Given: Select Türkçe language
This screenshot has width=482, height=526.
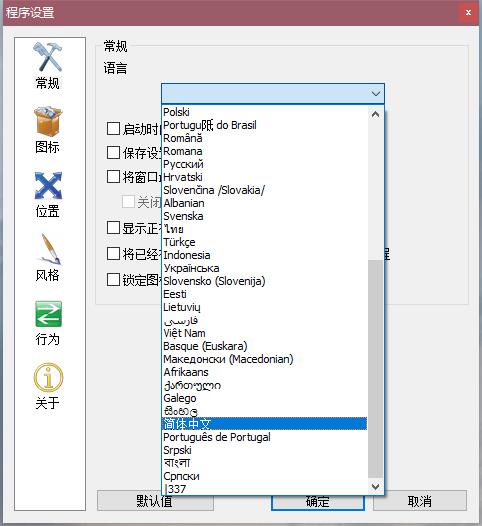Looking at the screenshot, I should click(265, 242).
